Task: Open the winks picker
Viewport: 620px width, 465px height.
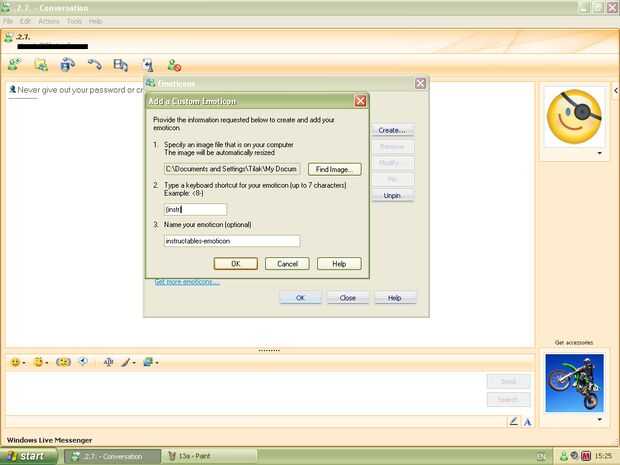Action: point(40,362)
